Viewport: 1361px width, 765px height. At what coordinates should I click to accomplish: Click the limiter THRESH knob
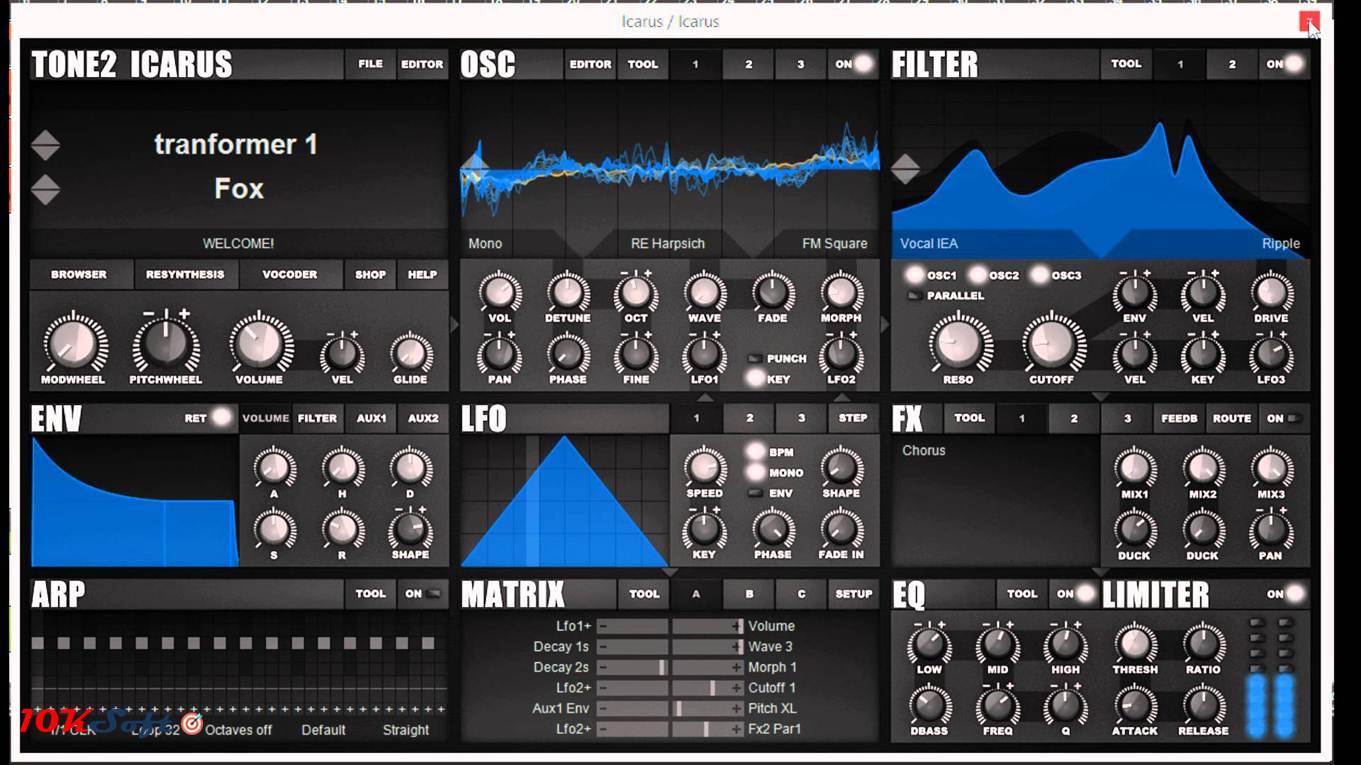click(1134, 645)
